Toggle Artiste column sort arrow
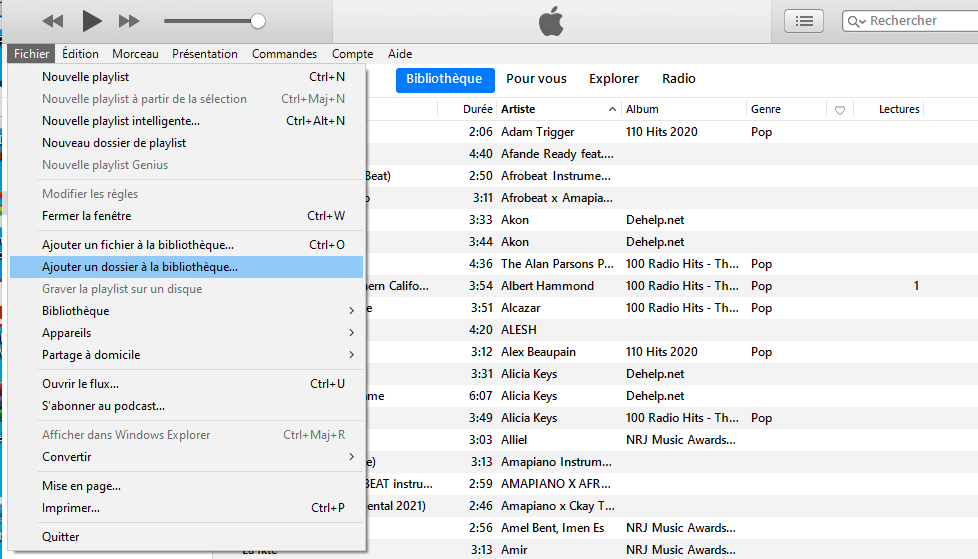978x559 pixels. (612, 109)
